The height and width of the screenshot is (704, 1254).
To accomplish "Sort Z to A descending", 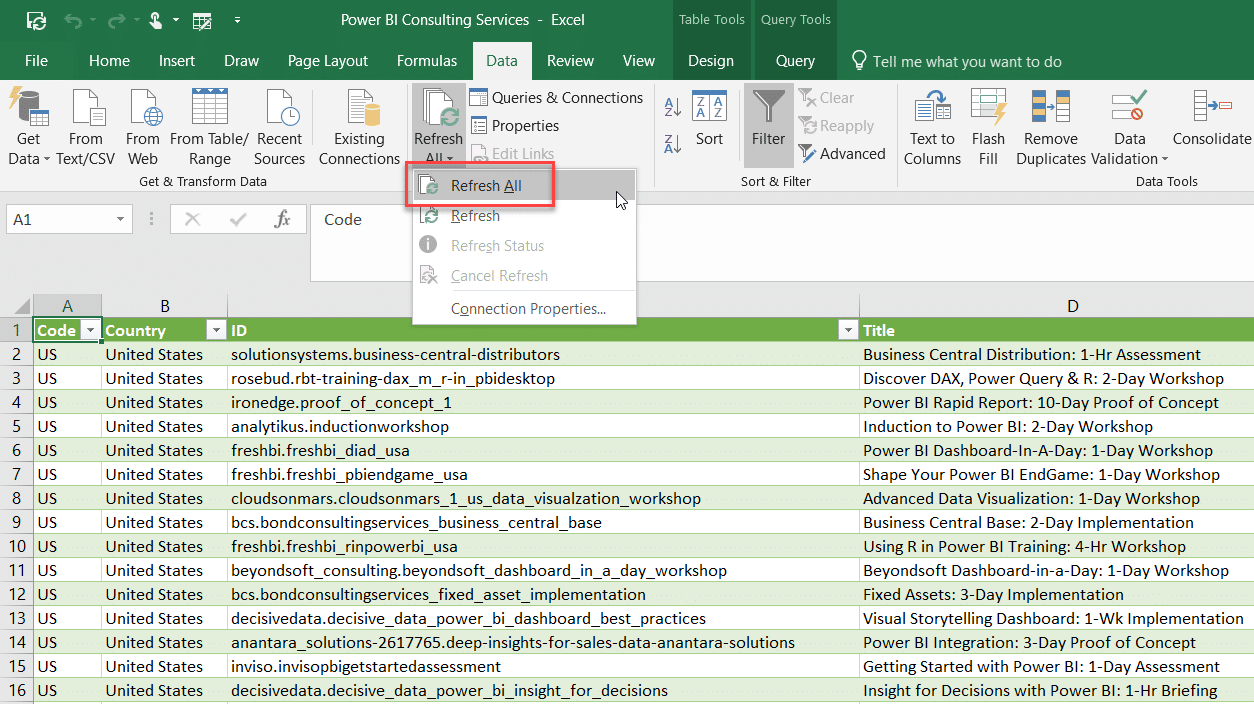I will [673, 143].
